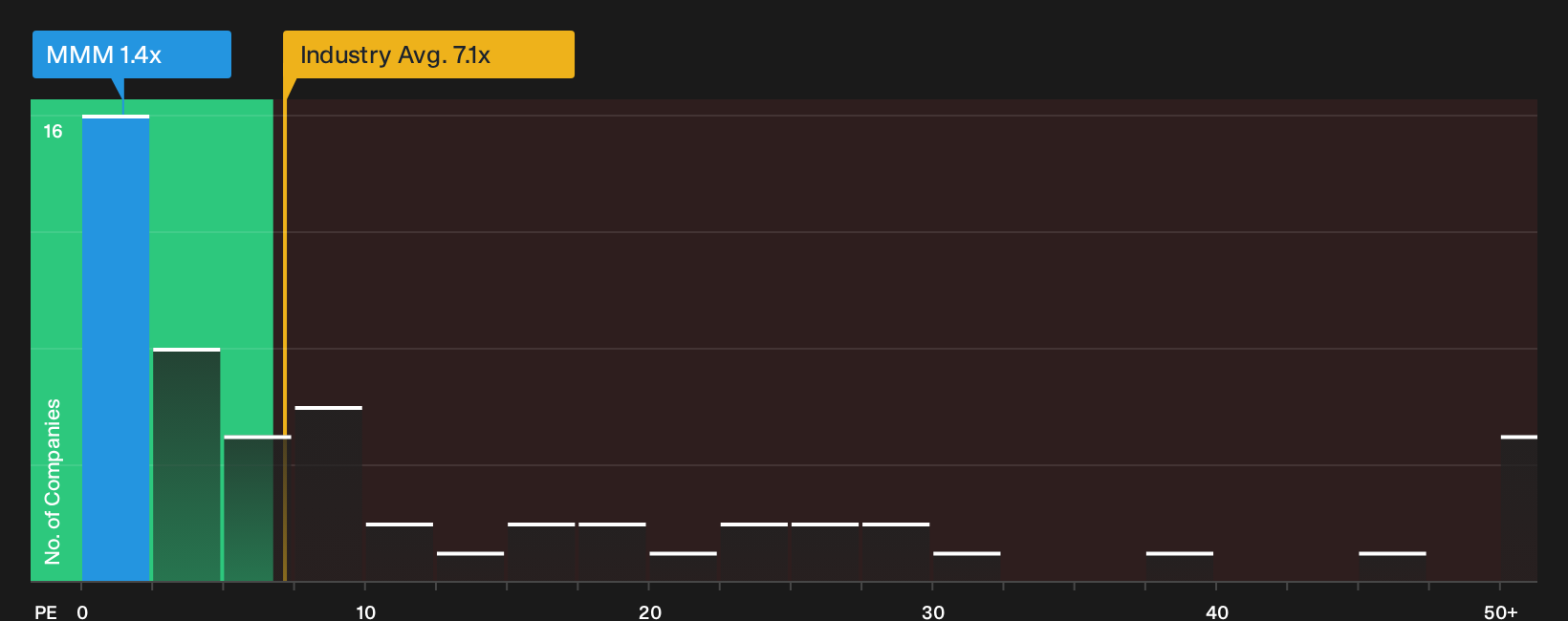The width and height of the screenshot is (1568, 621).
Task: Click the "40" x-axis tick label
Action: [x=1217, y=611]
